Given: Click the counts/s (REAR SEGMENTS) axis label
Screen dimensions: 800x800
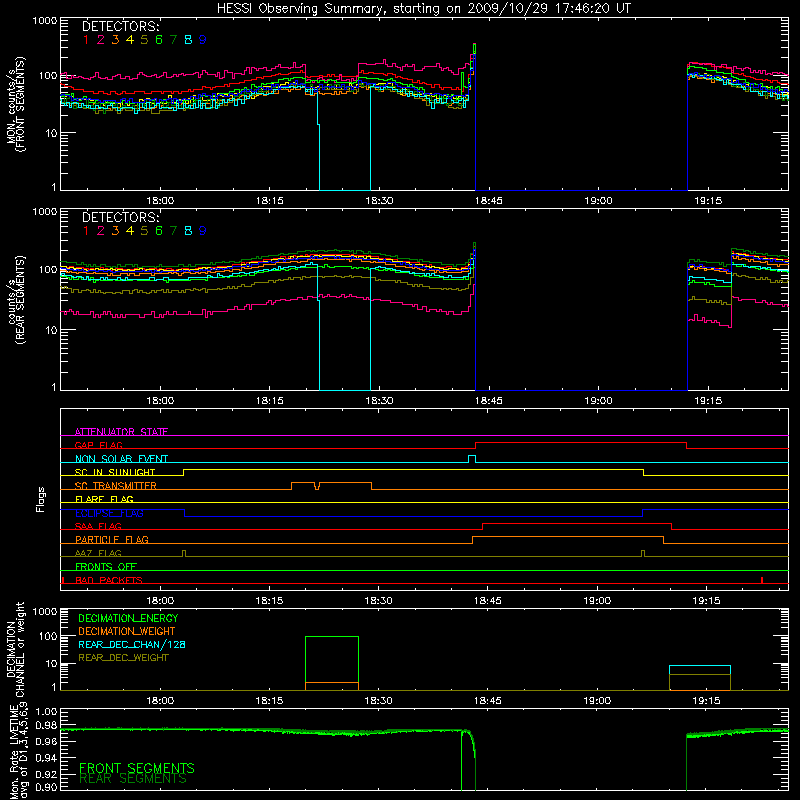Looking at the screenshot, I should click(16, 299).
